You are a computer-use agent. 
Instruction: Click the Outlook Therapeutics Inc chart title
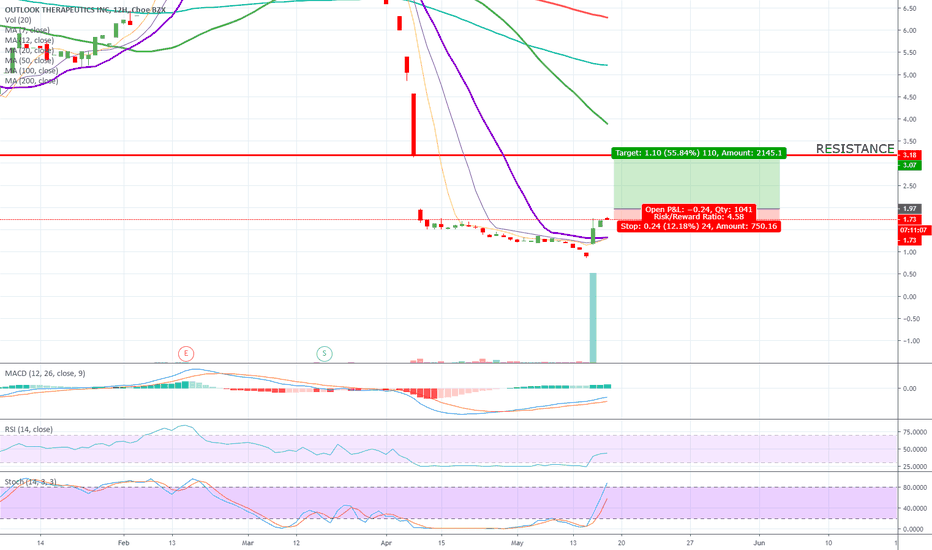click(85, 10)
